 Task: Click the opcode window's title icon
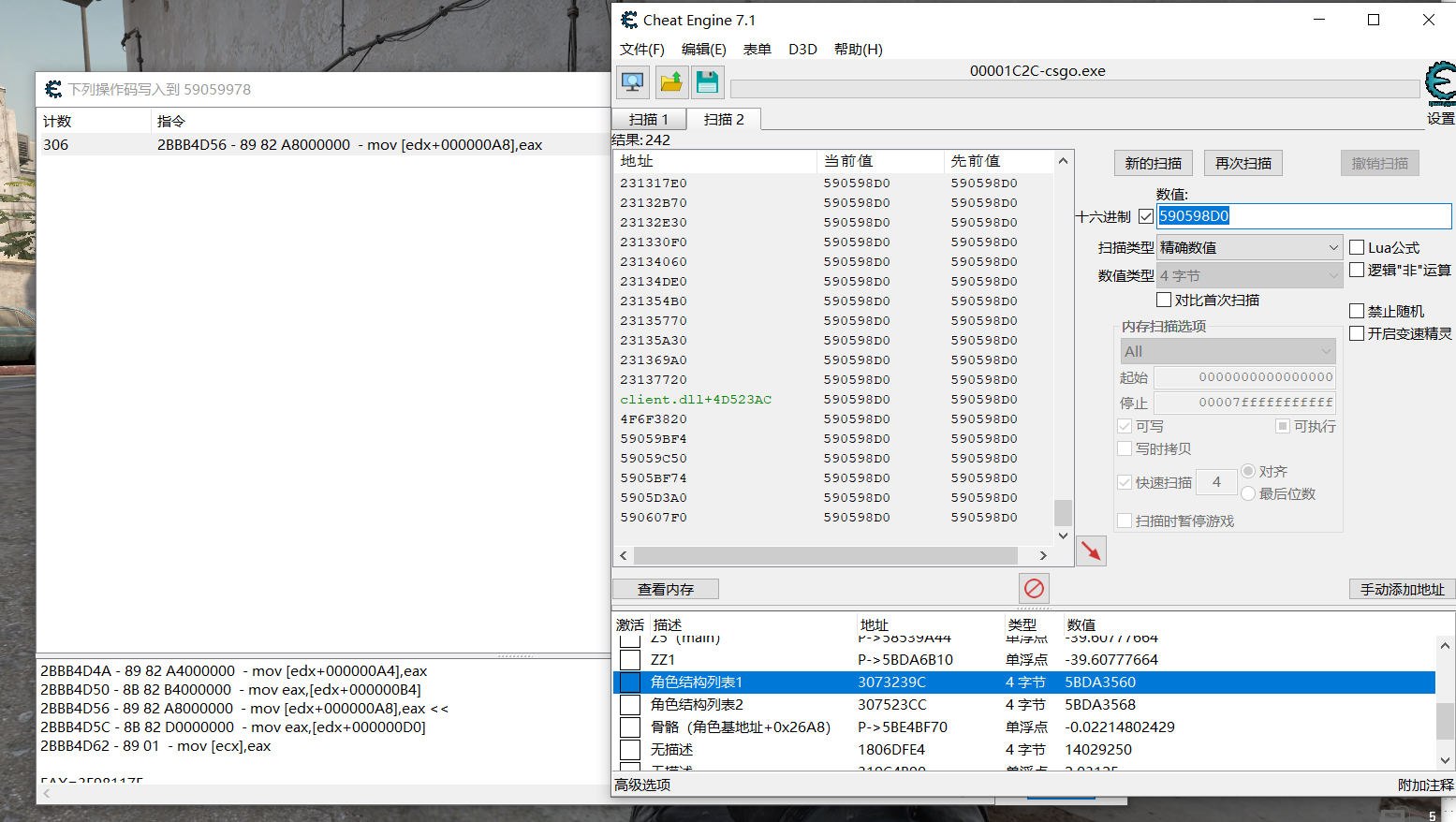[53, 89]
